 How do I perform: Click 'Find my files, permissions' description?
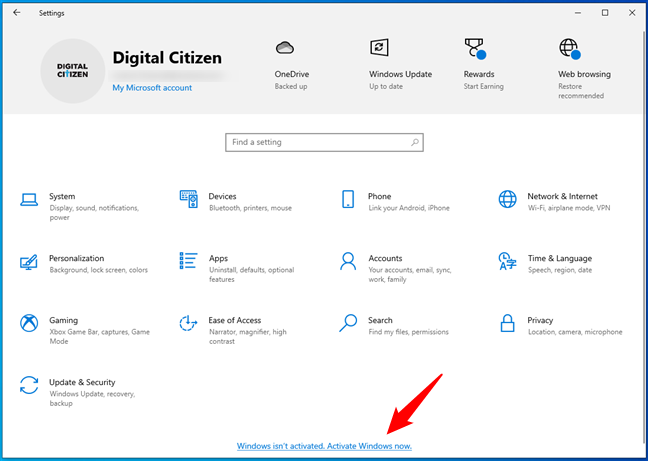coord(408,332)
